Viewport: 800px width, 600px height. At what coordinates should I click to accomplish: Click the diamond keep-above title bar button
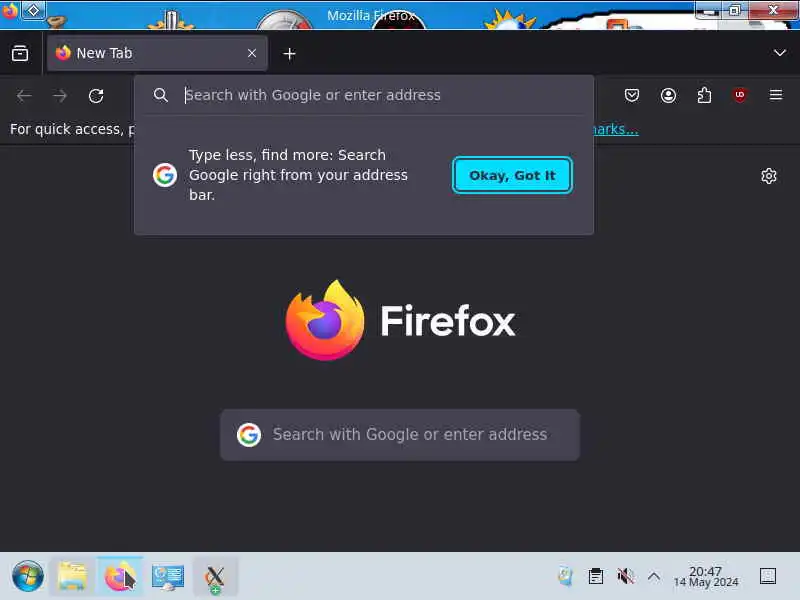coord(33,10)
